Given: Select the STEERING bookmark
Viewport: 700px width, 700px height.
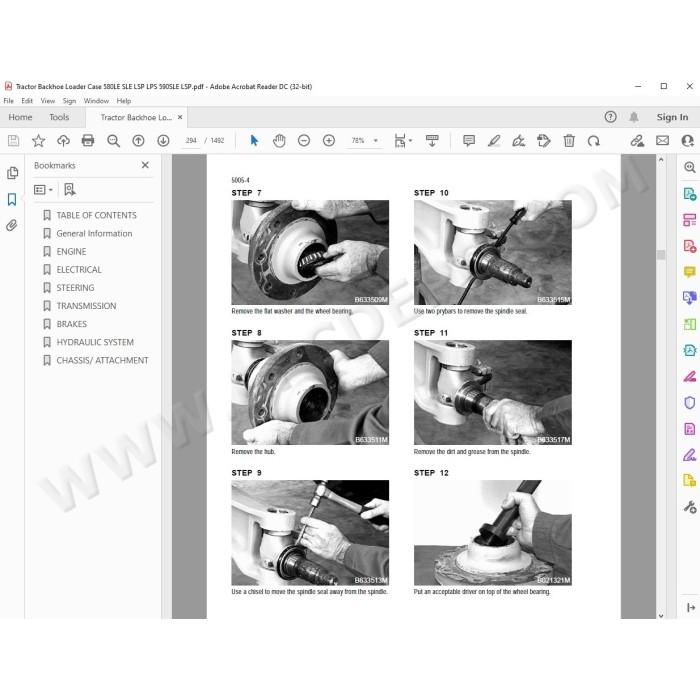Looking at the screenshot, I should pyautogui.click(x=75, y=288).
